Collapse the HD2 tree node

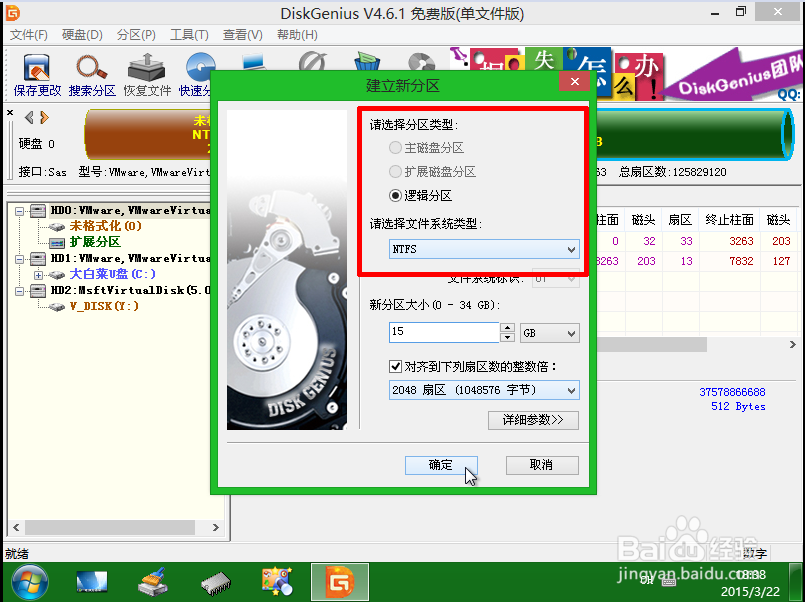coord(19,291)
